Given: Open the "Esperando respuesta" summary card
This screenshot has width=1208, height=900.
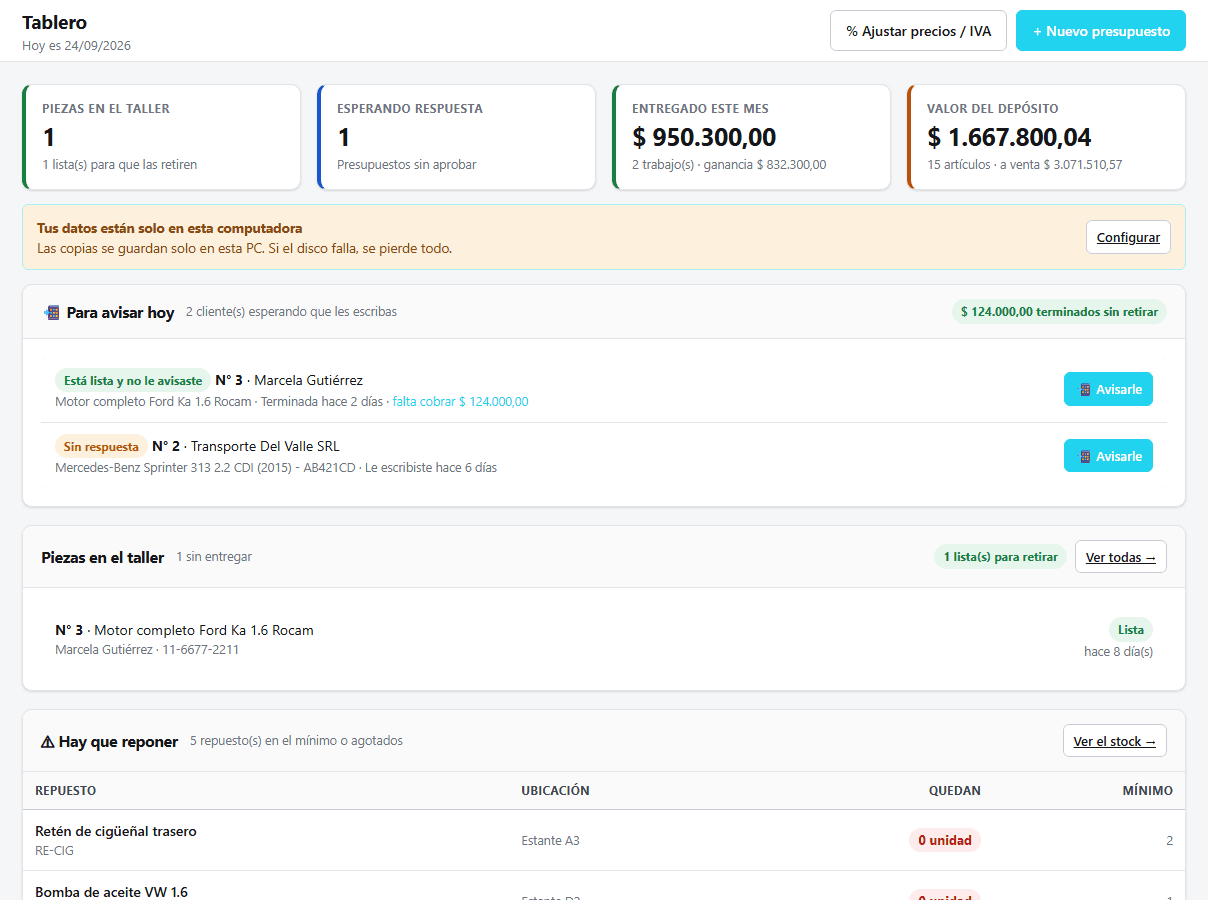Looking at the screenshot, I should 456,137.
